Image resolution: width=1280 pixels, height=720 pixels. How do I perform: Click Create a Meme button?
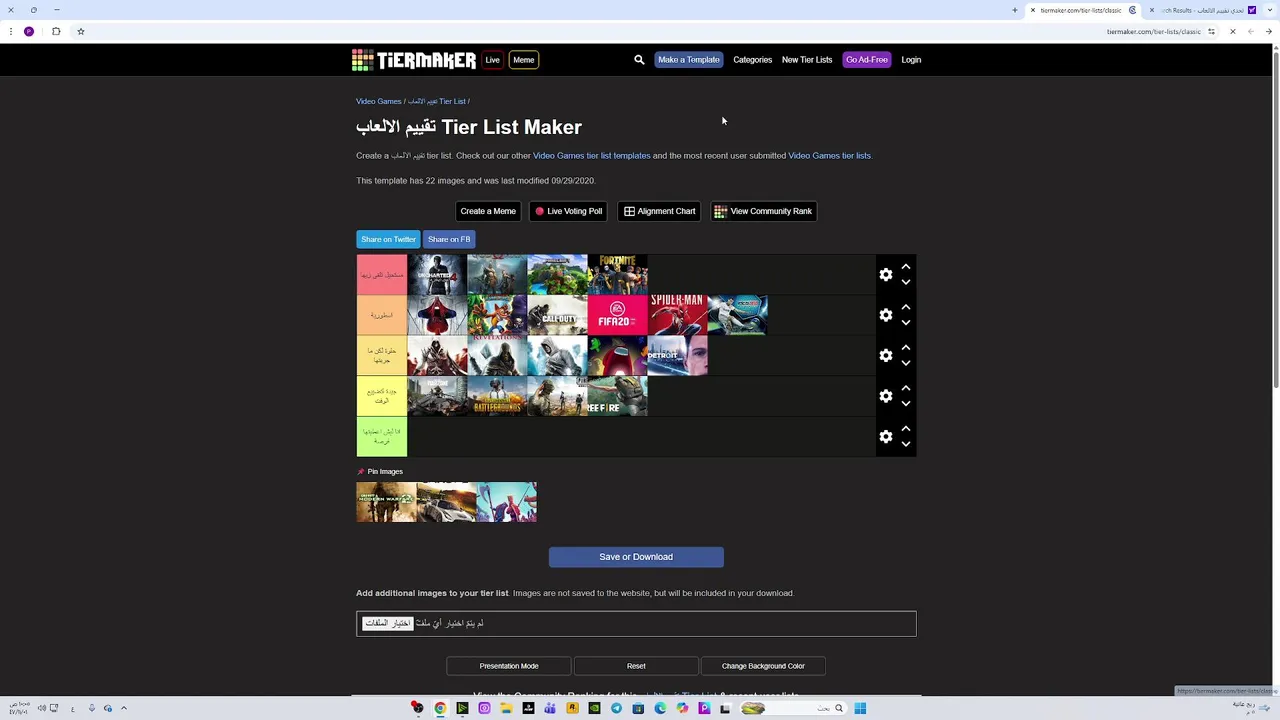(x=488, y=211)
